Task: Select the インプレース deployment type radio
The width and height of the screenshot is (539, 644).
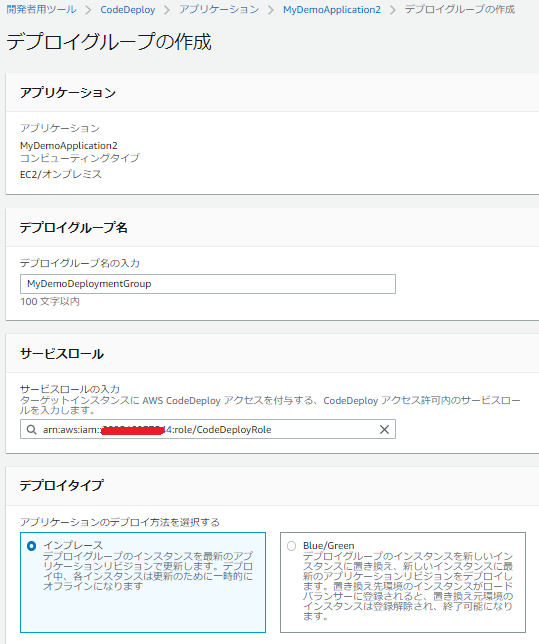Action: (32, 546)
